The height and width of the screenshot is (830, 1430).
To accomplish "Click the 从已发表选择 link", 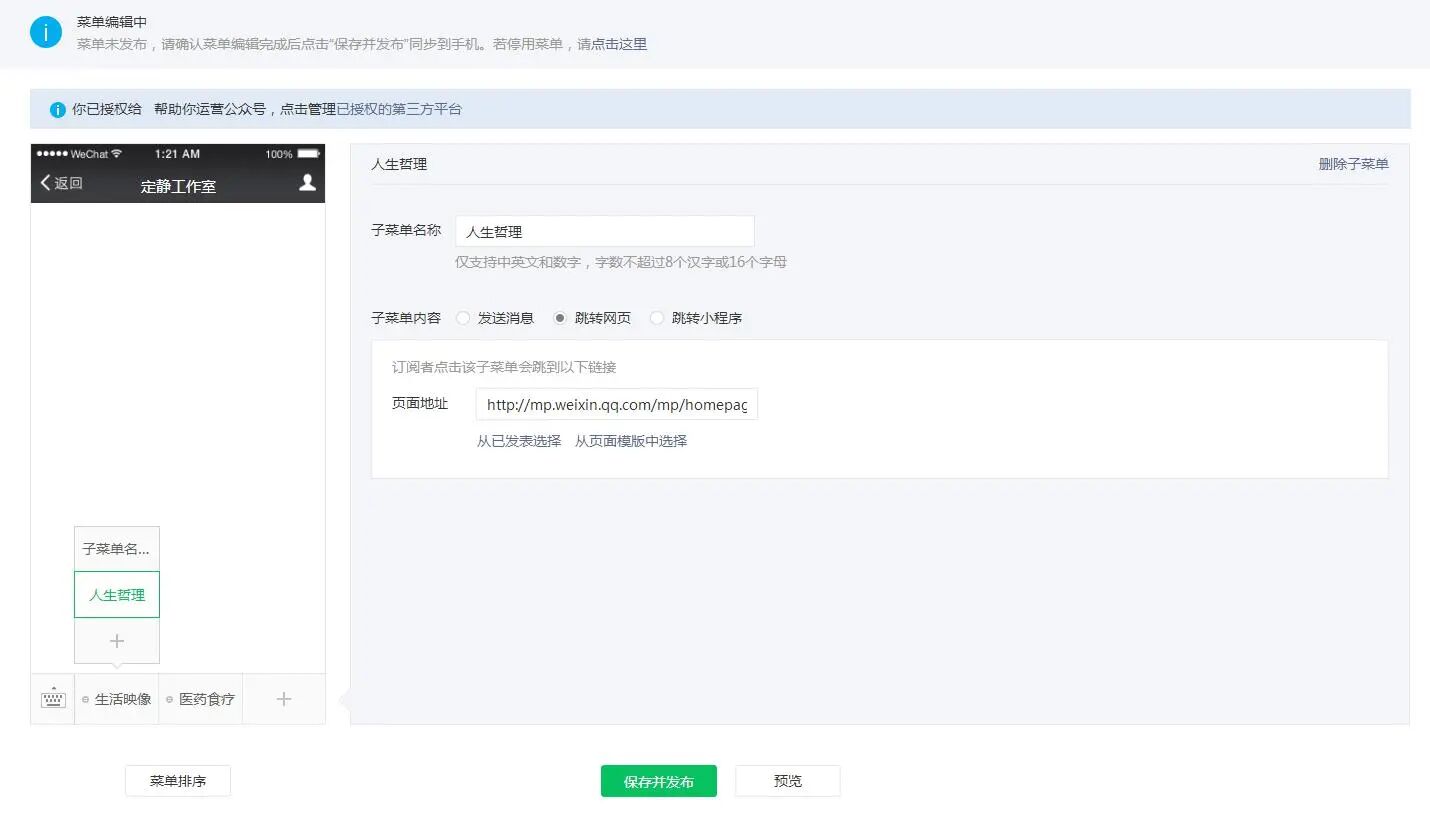I will 519,441.
